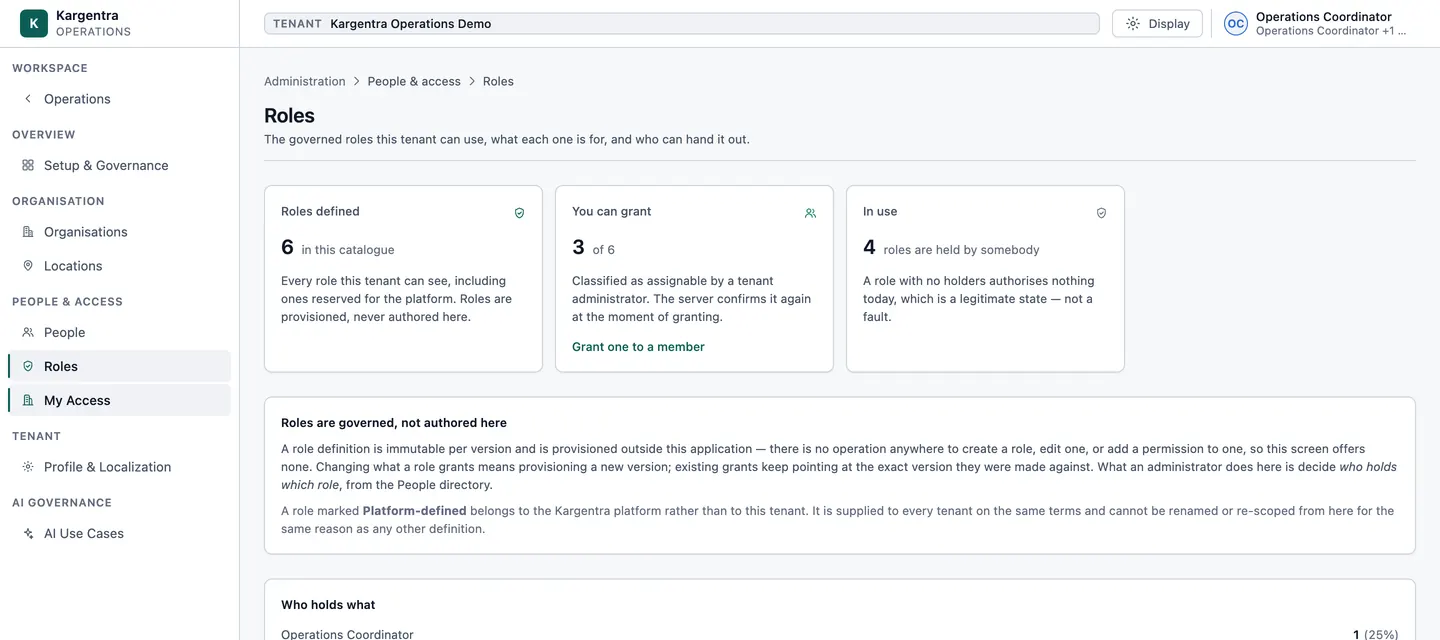
Task: Click the Roles defined card
Action: 404,278
